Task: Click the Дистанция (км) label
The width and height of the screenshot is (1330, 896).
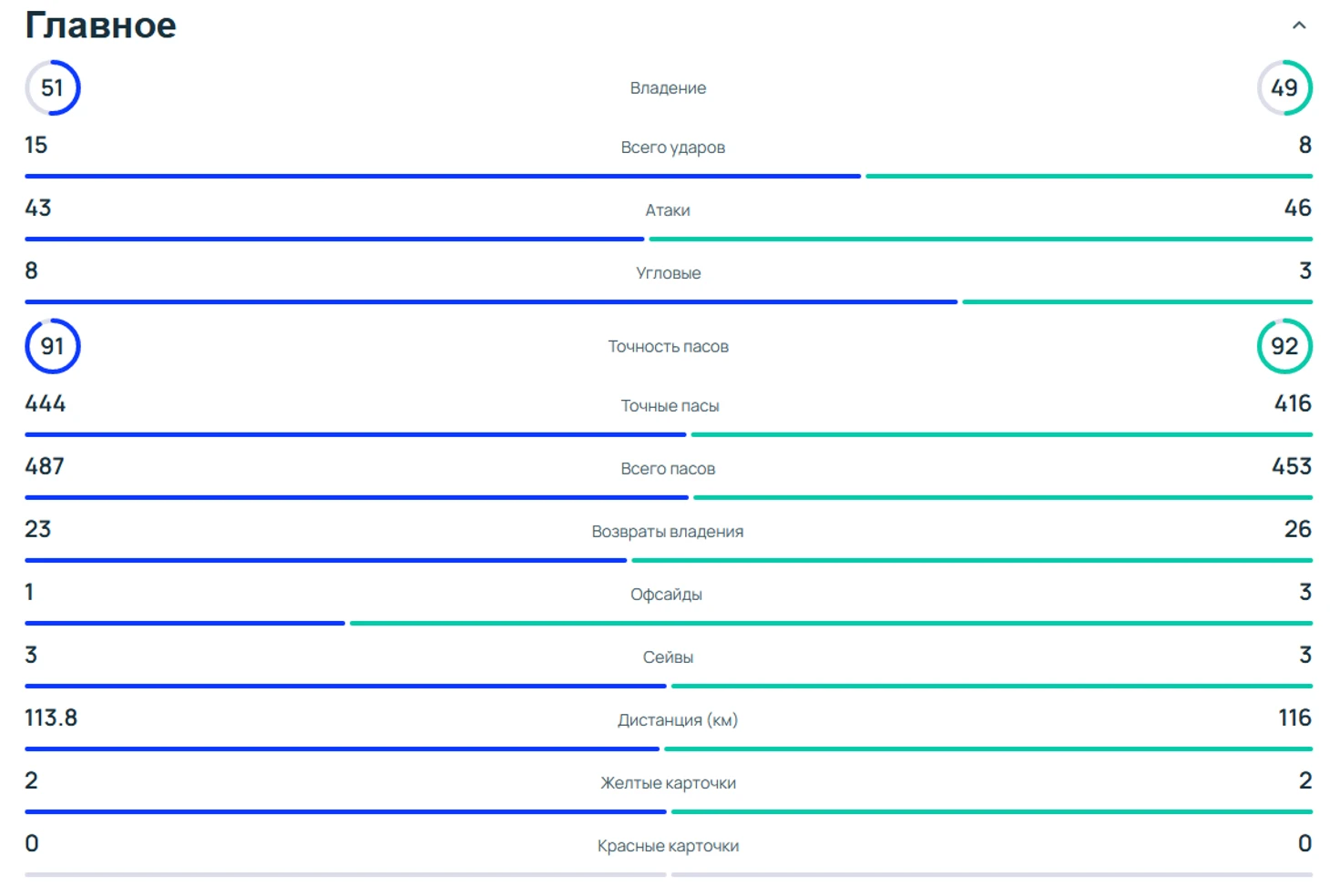Action: click(678, 720)
